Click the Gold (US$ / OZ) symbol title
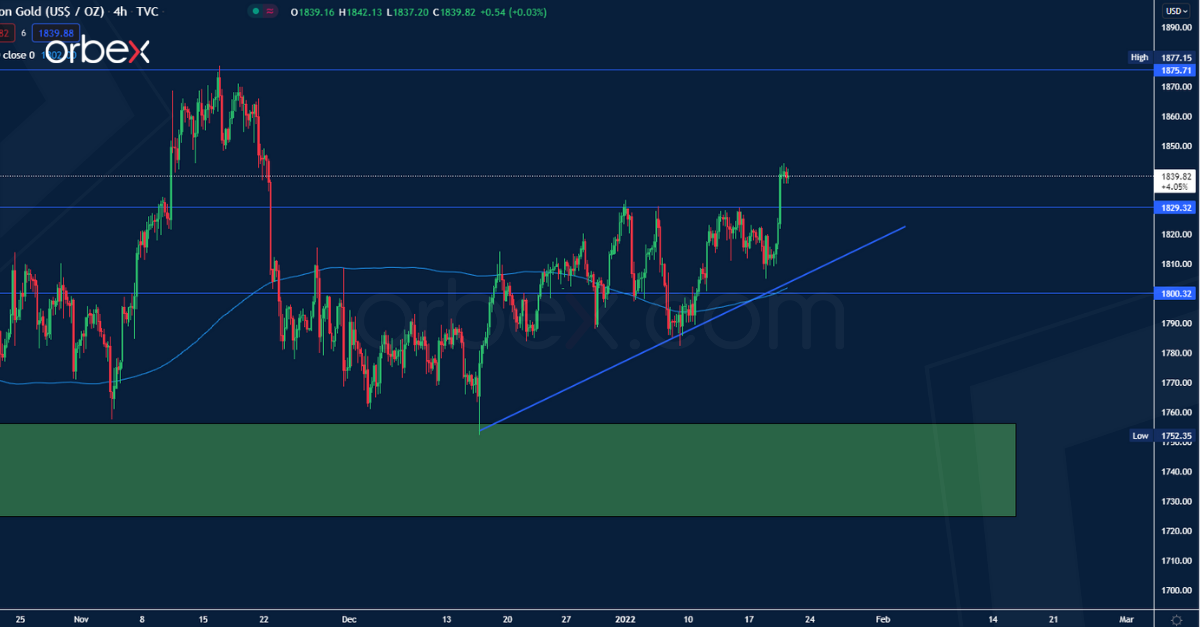The height and width of the screenshot is (627, 1200). pyautogui.click(x=52, y=11)
